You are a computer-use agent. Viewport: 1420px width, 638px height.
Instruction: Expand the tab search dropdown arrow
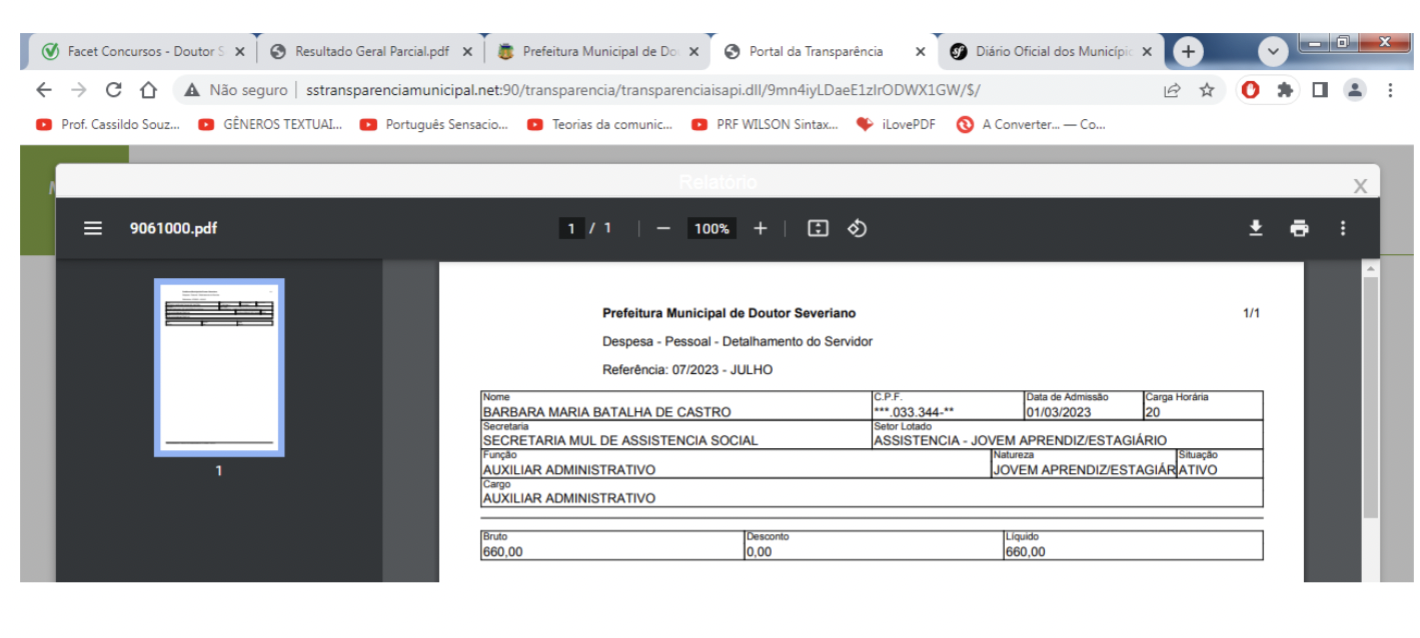point(1272,51)
